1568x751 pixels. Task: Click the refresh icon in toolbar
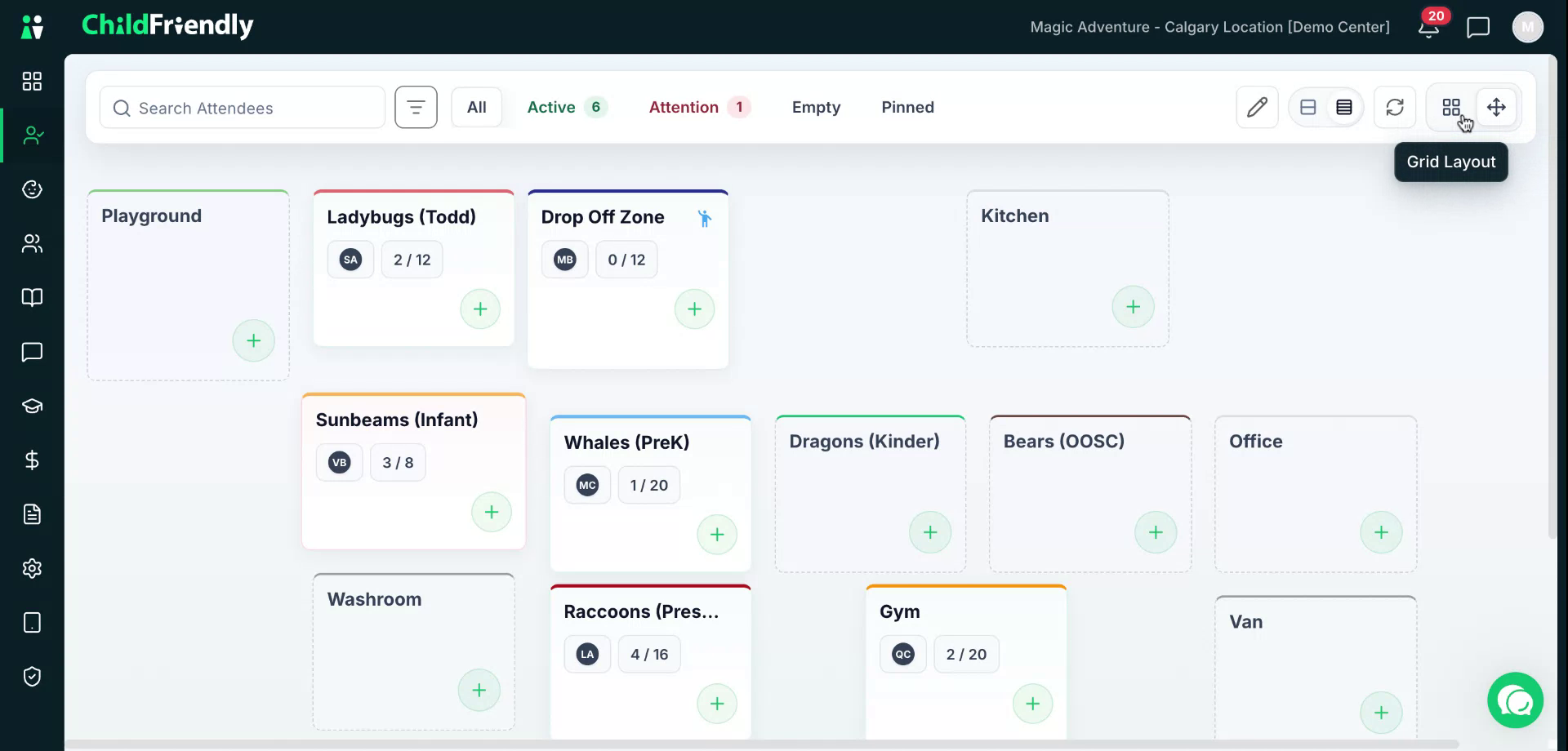pos(1395,107)
